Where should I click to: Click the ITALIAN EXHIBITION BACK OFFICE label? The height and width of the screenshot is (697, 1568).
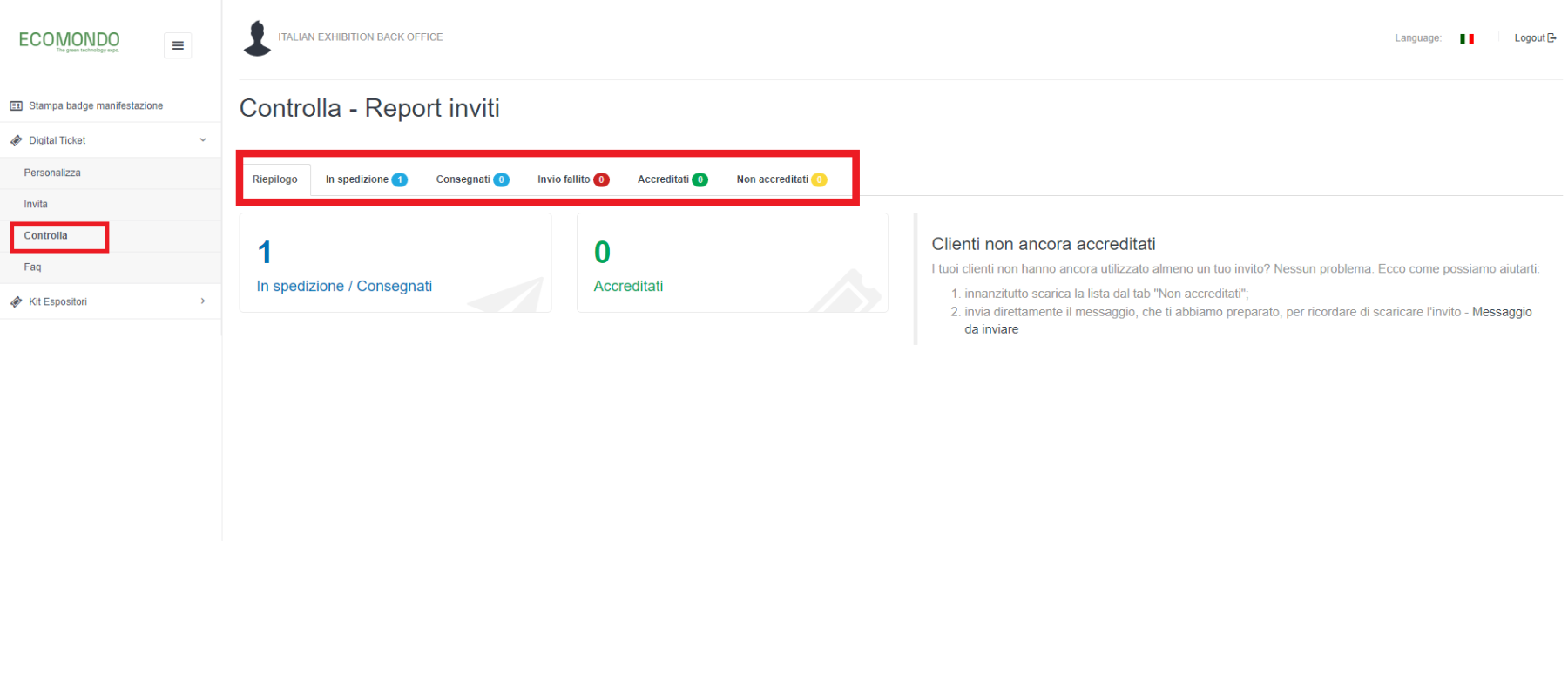(360, 37)
